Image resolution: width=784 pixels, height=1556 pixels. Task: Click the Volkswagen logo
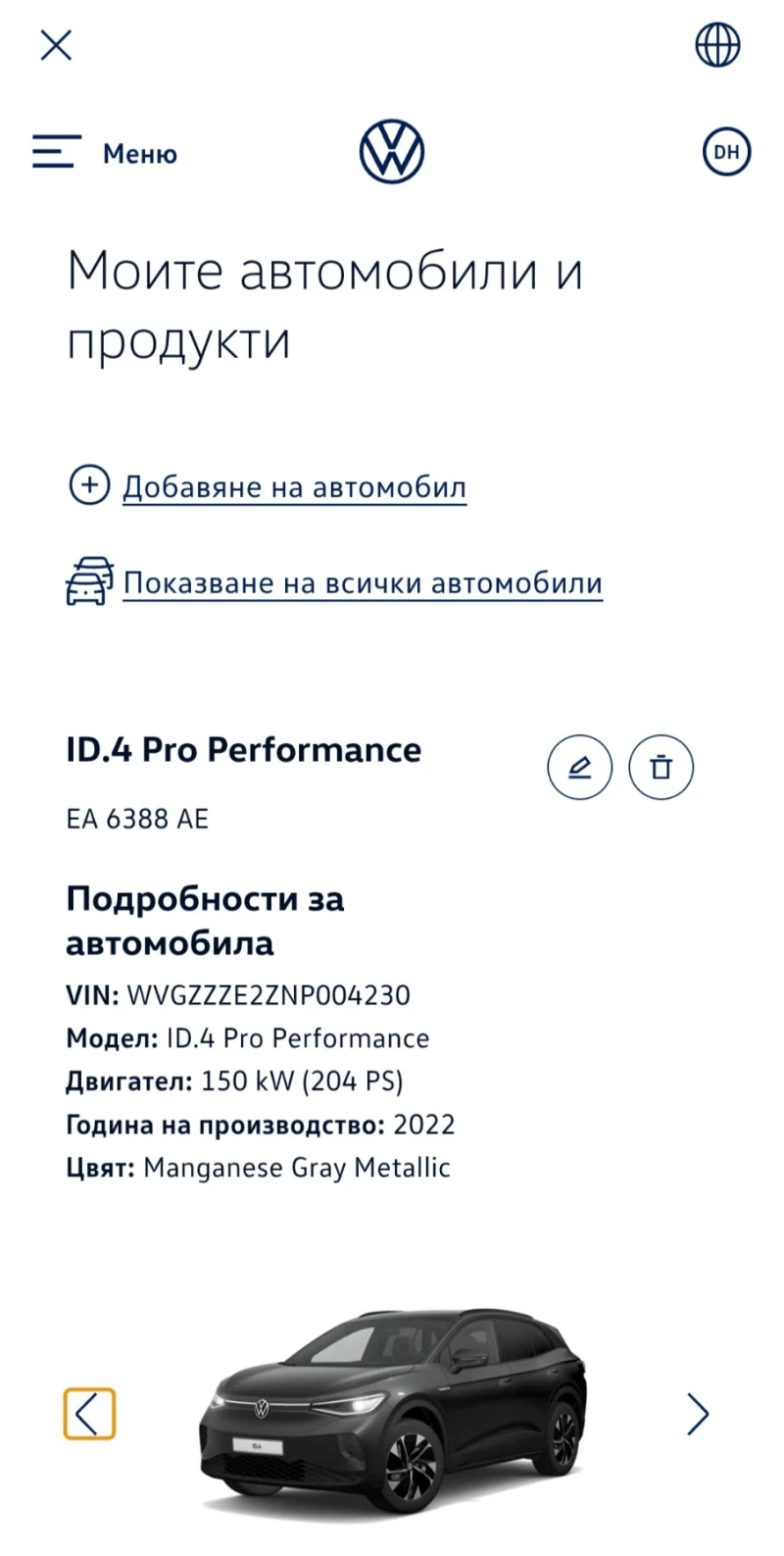390,151
